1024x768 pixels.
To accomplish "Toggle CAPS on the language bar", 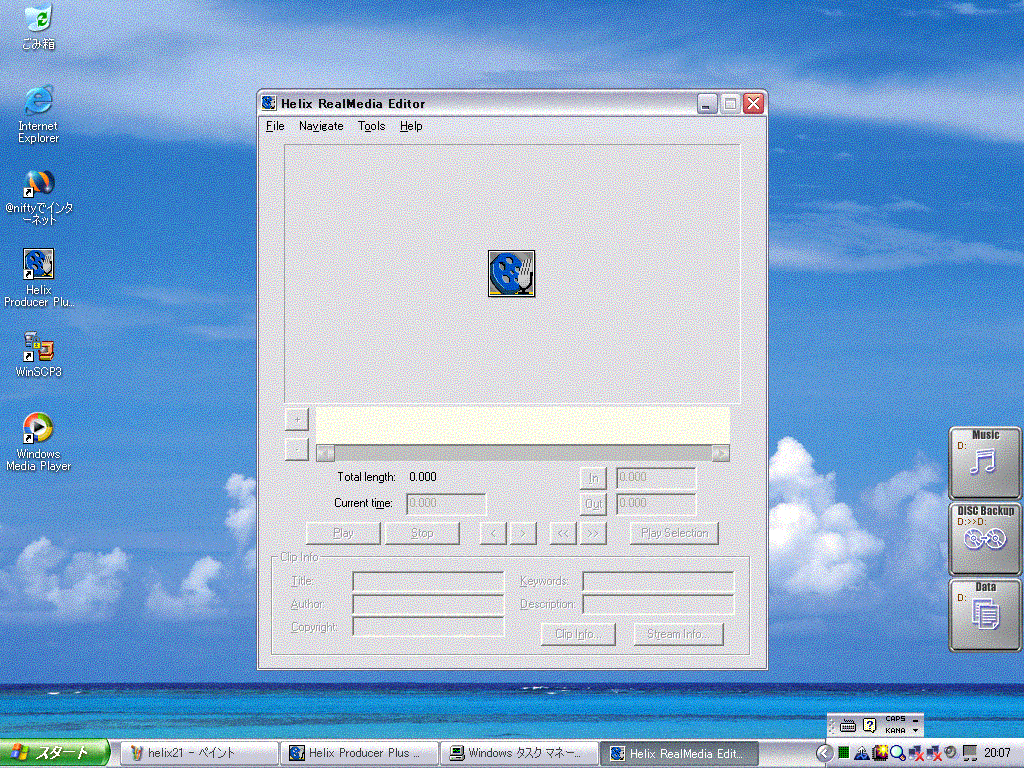I will click(x=895, y=719).
